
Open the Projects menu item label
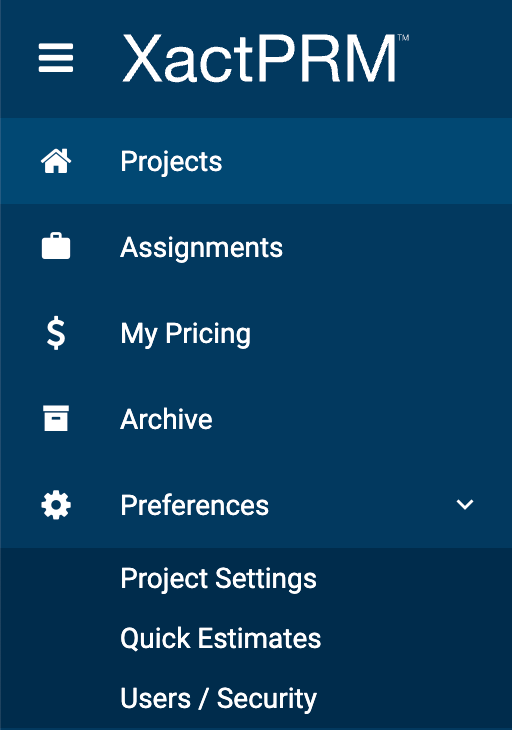coord(171,162)
